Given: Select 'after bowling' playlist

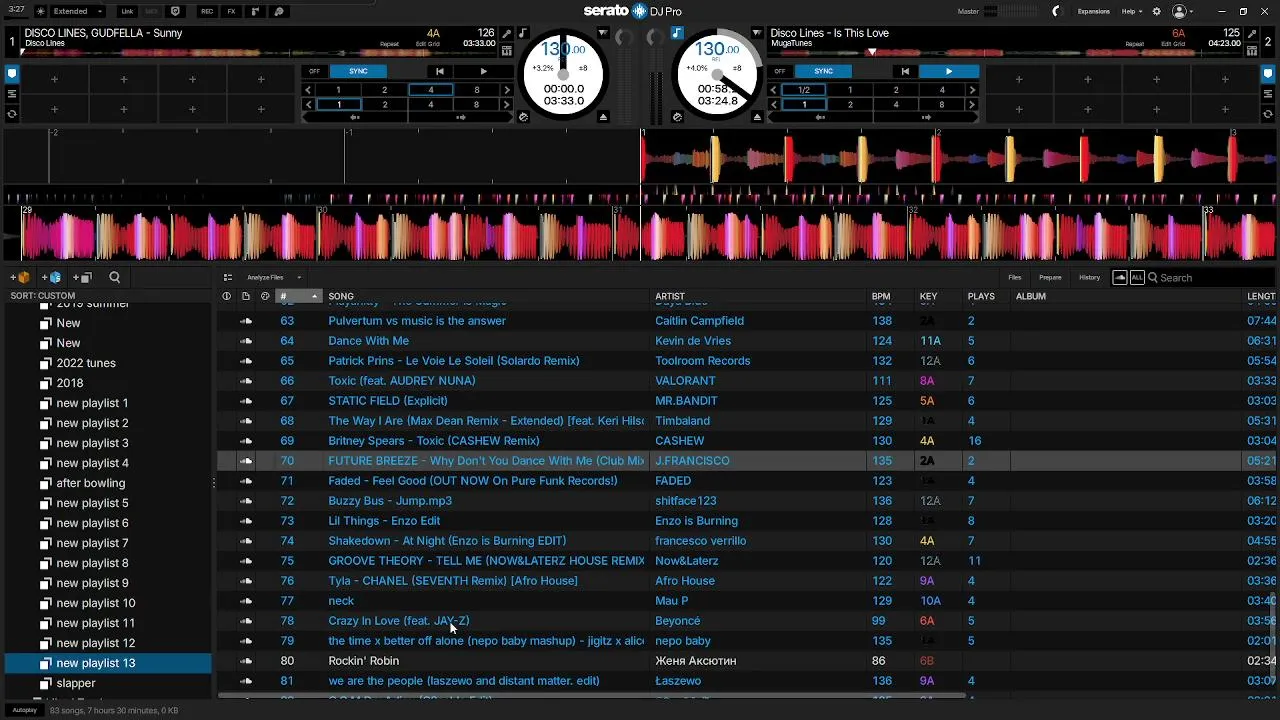Looking at the screenshot, I should pos(91,483).
